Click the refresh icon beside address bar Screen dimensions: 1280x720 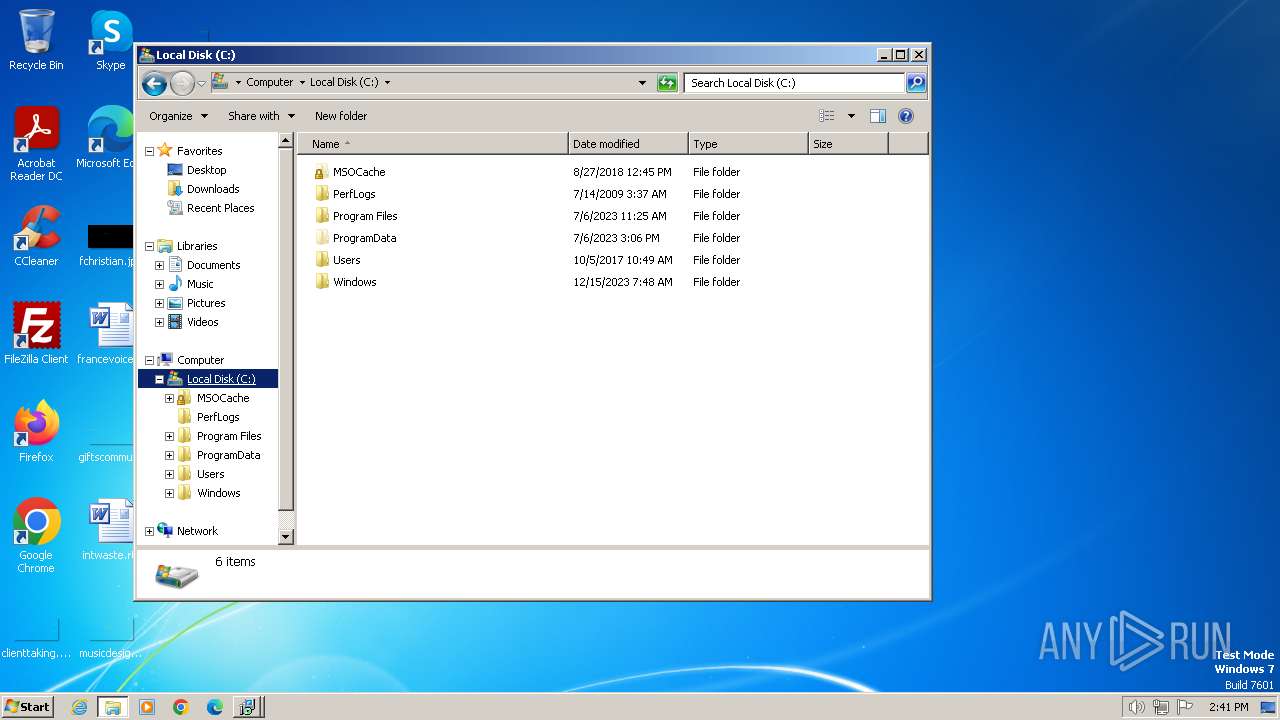pos(667,83)
